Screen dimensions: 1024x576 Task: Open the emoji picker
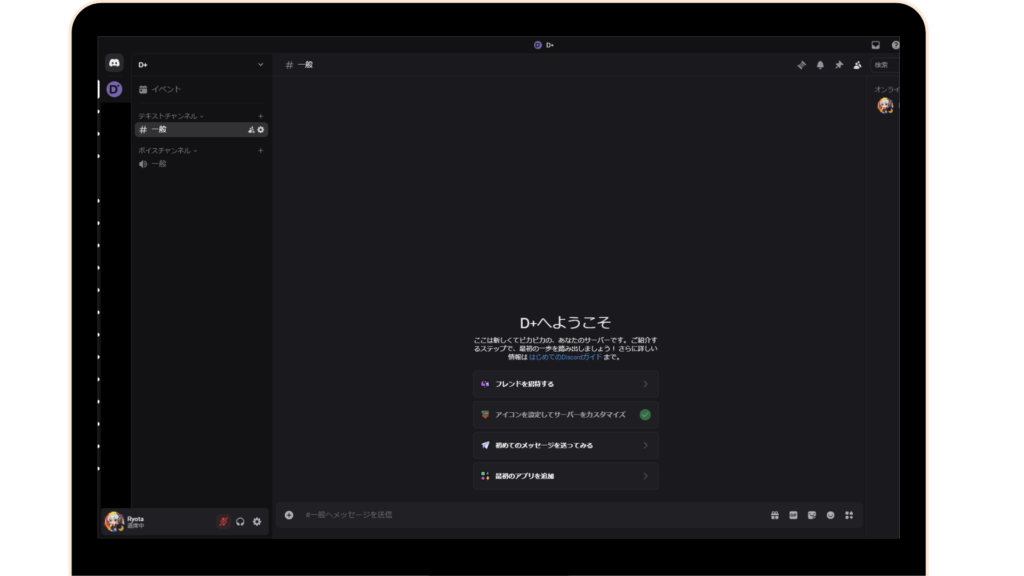[x=830, y=515]
